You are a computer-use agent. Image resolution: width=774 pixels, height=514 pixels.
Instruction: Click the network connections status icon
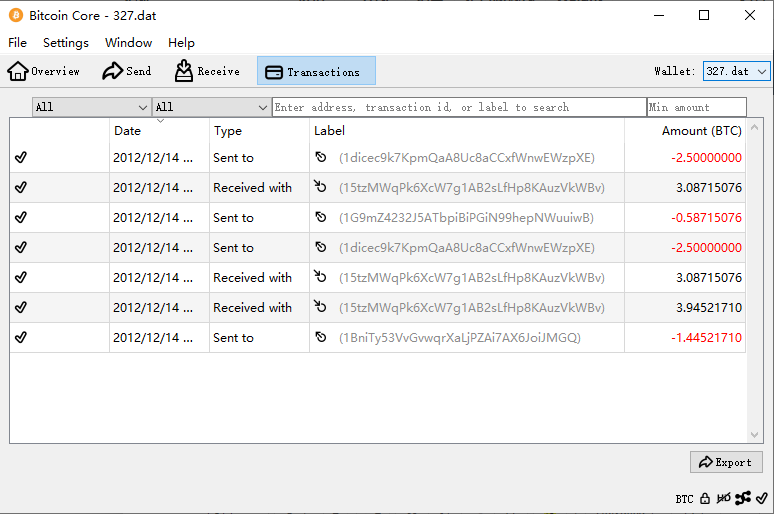tap(743, 498)
